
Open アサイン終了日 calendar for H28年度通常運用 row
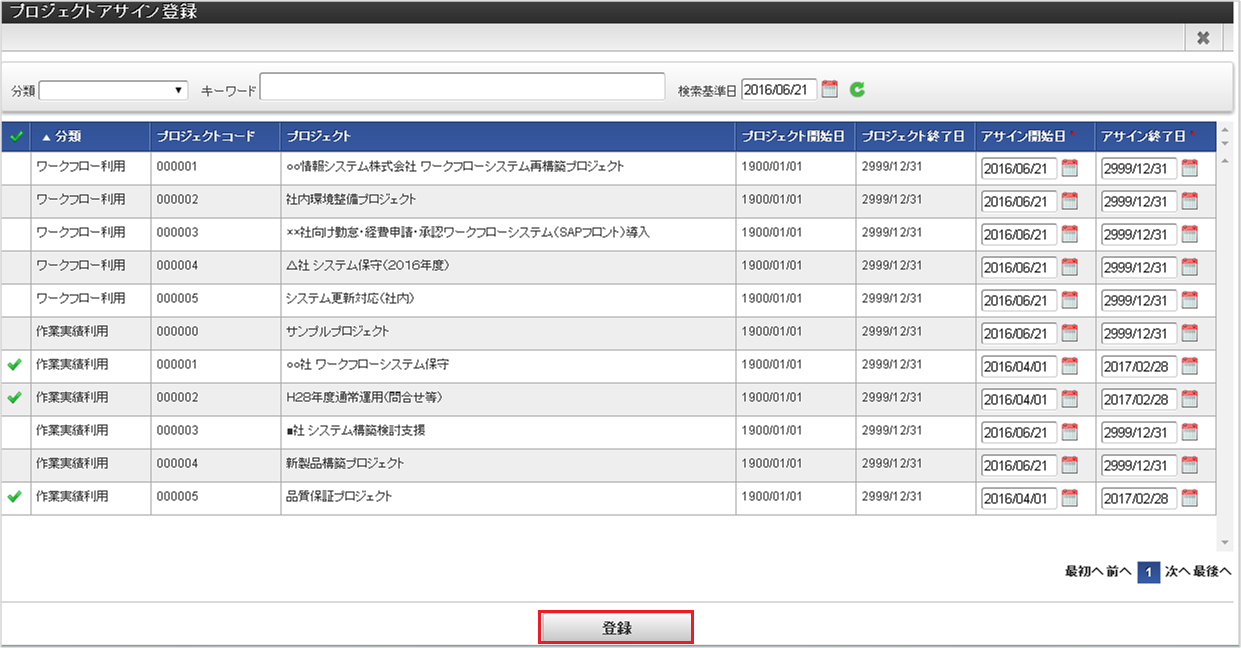pyautogui.click(x=1189, y=399)
